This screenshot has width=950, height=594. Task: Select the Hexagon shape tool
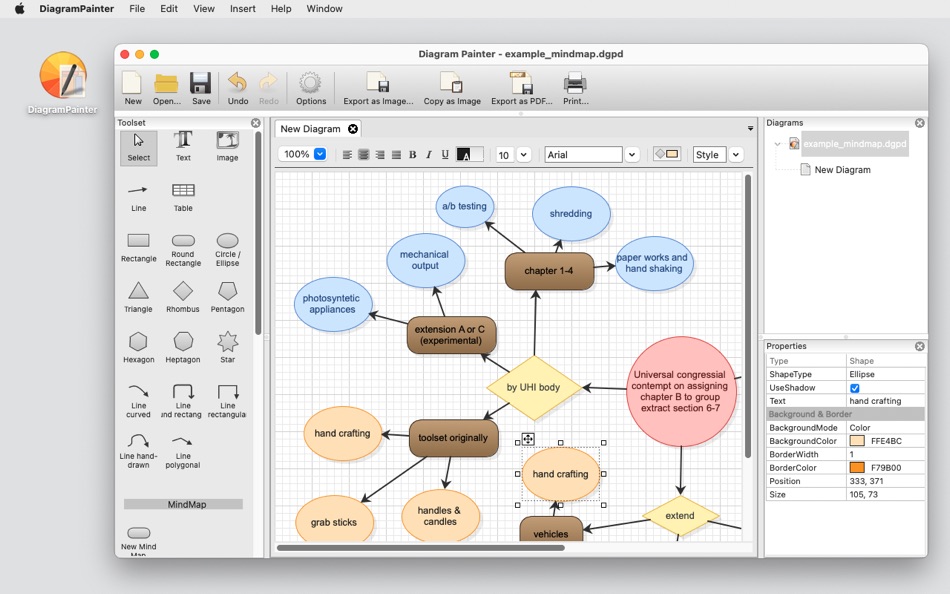pos(139,347)
